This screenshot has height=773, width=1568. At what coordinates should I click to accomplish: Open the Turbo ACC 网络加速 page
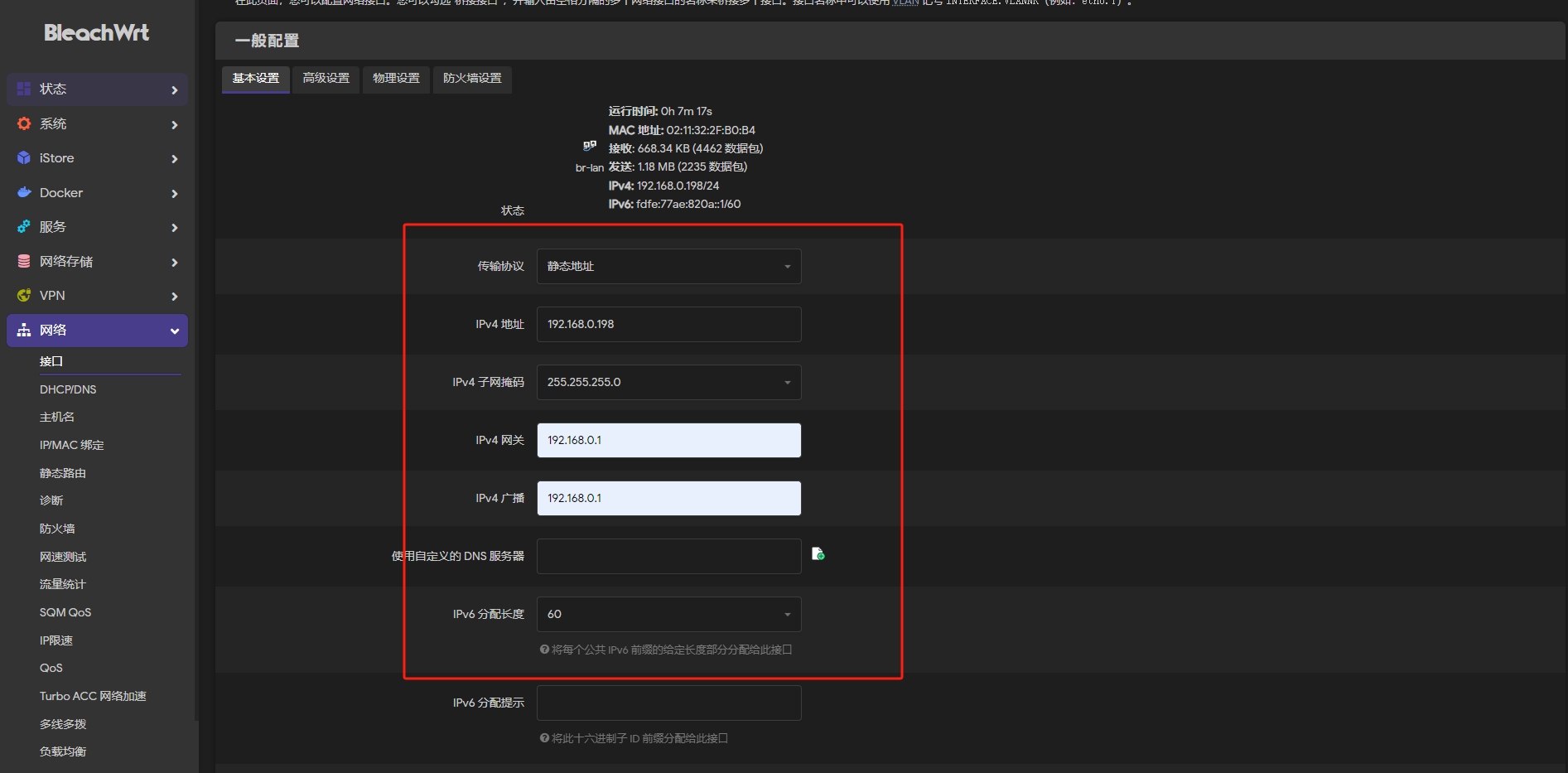[93, 696]
